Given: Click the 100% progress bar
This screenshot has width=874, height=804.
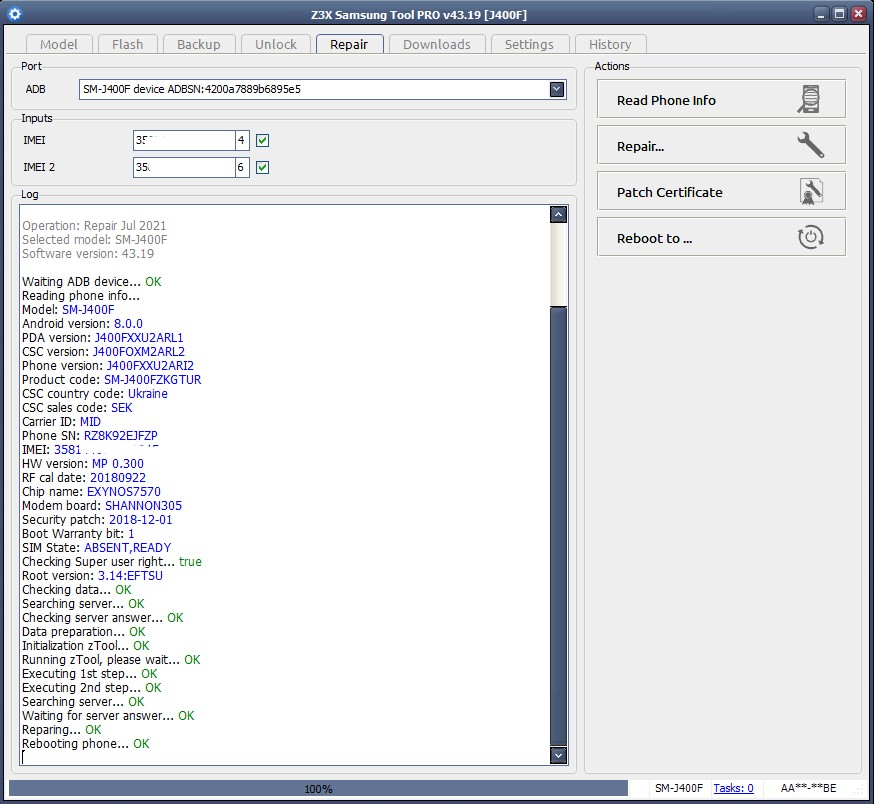Looking at the screenshot, I should click(x=318, y=788).
